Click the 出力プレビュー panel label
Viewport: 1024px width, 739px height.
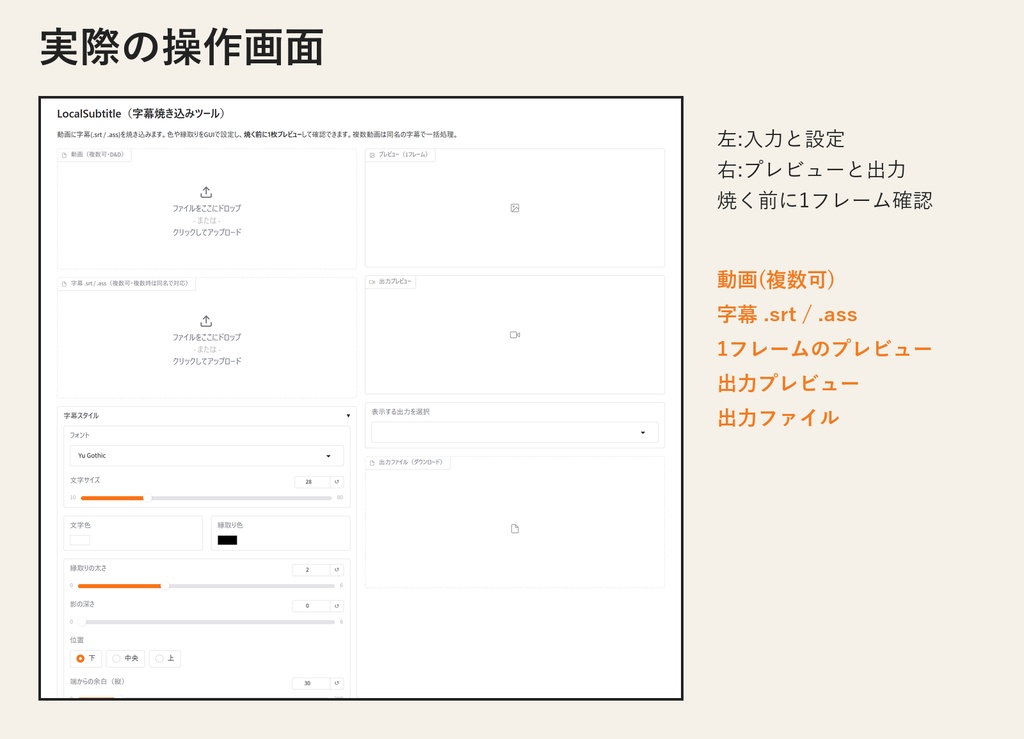click(391, 281)
